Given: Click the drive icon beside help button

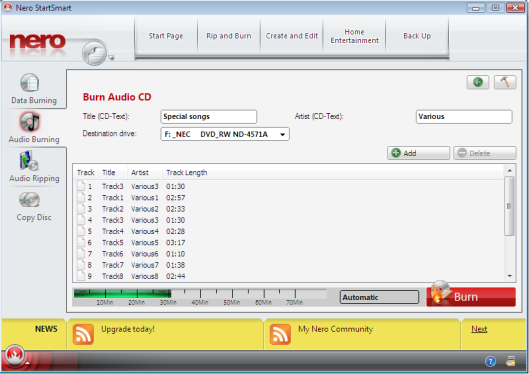Looking at the screenshot, I should (510, 361).
